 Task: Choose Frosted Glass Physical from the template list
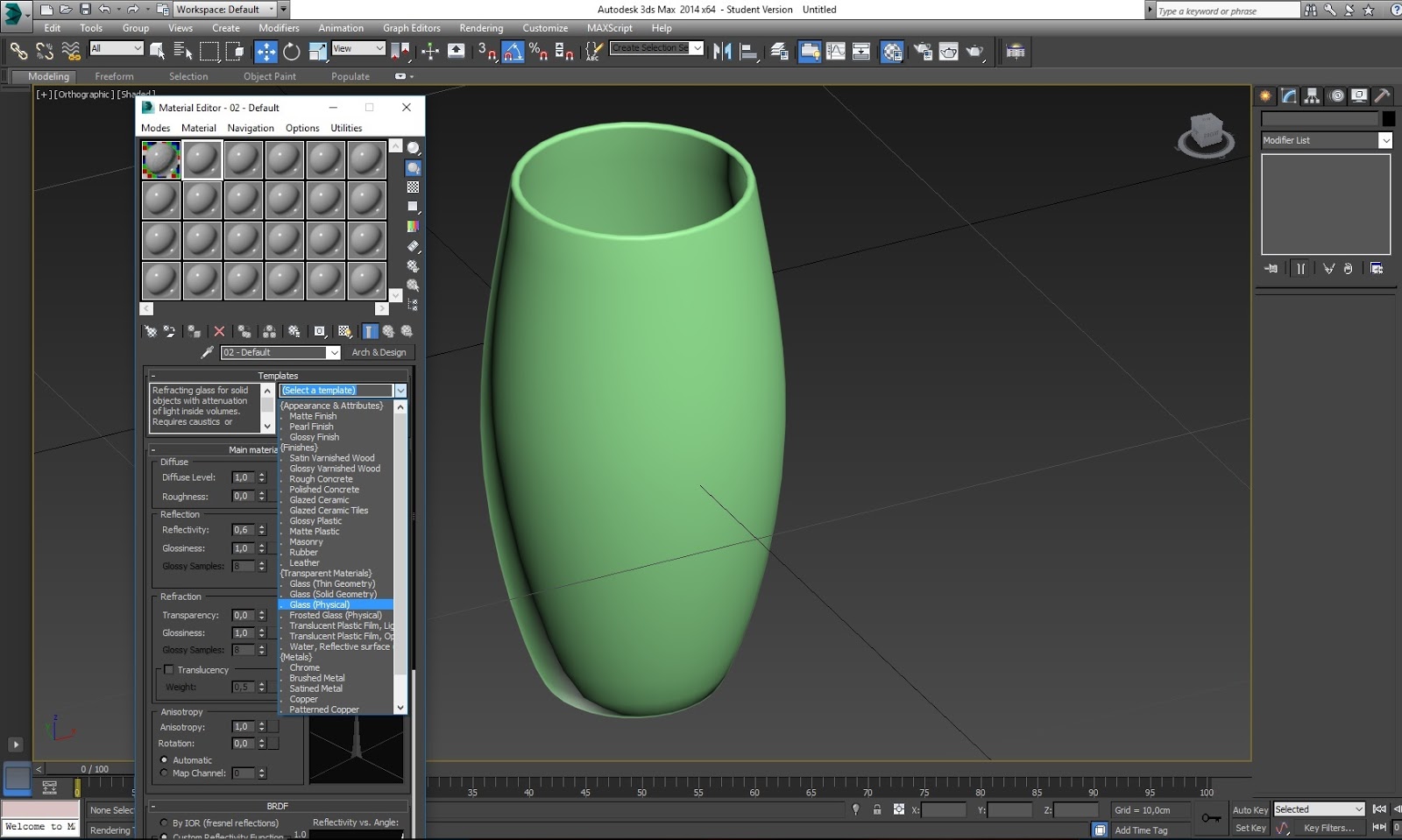point(336,615)
